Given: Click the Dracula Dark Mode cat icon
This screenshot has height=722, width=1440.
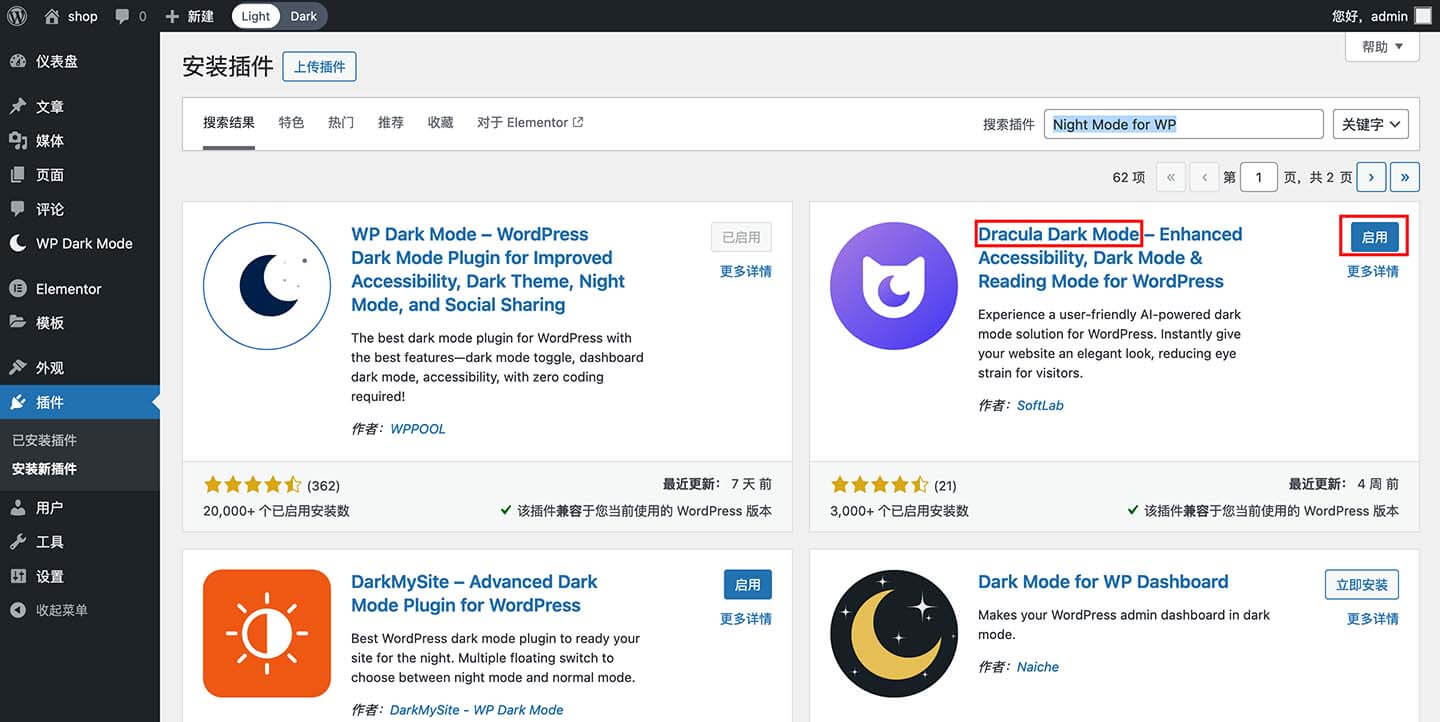Looking at the screenshot, I should [894, 286].
